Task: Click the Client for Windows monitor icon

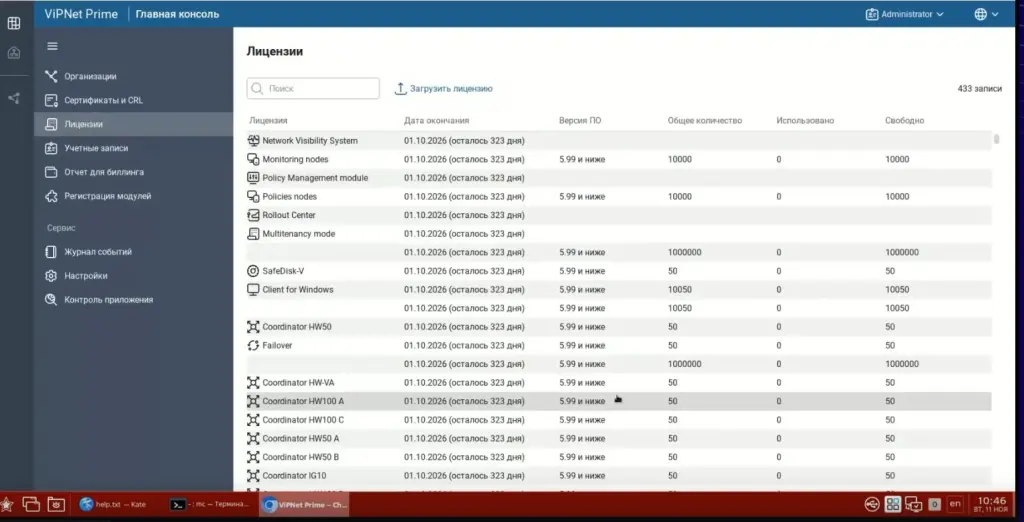Action: coord(253,289)
